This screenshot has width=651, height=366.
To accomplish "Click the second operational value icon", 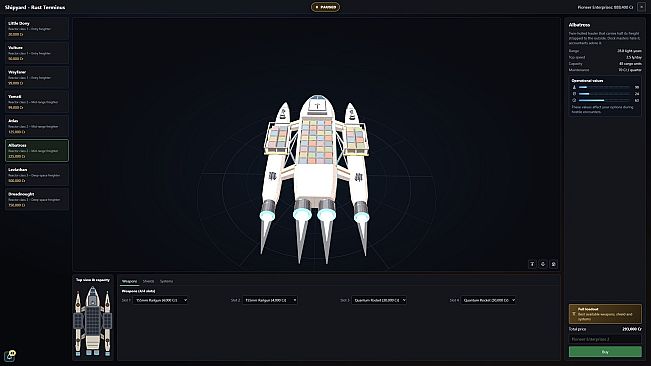I will point(575,94).
